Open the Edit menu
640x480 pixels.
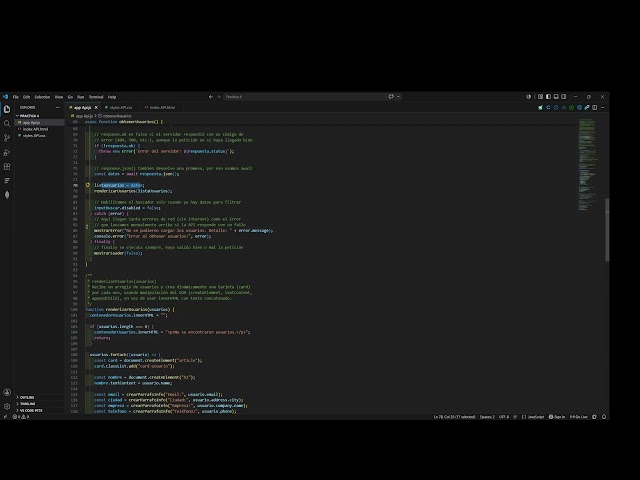(x=27, y=97)
